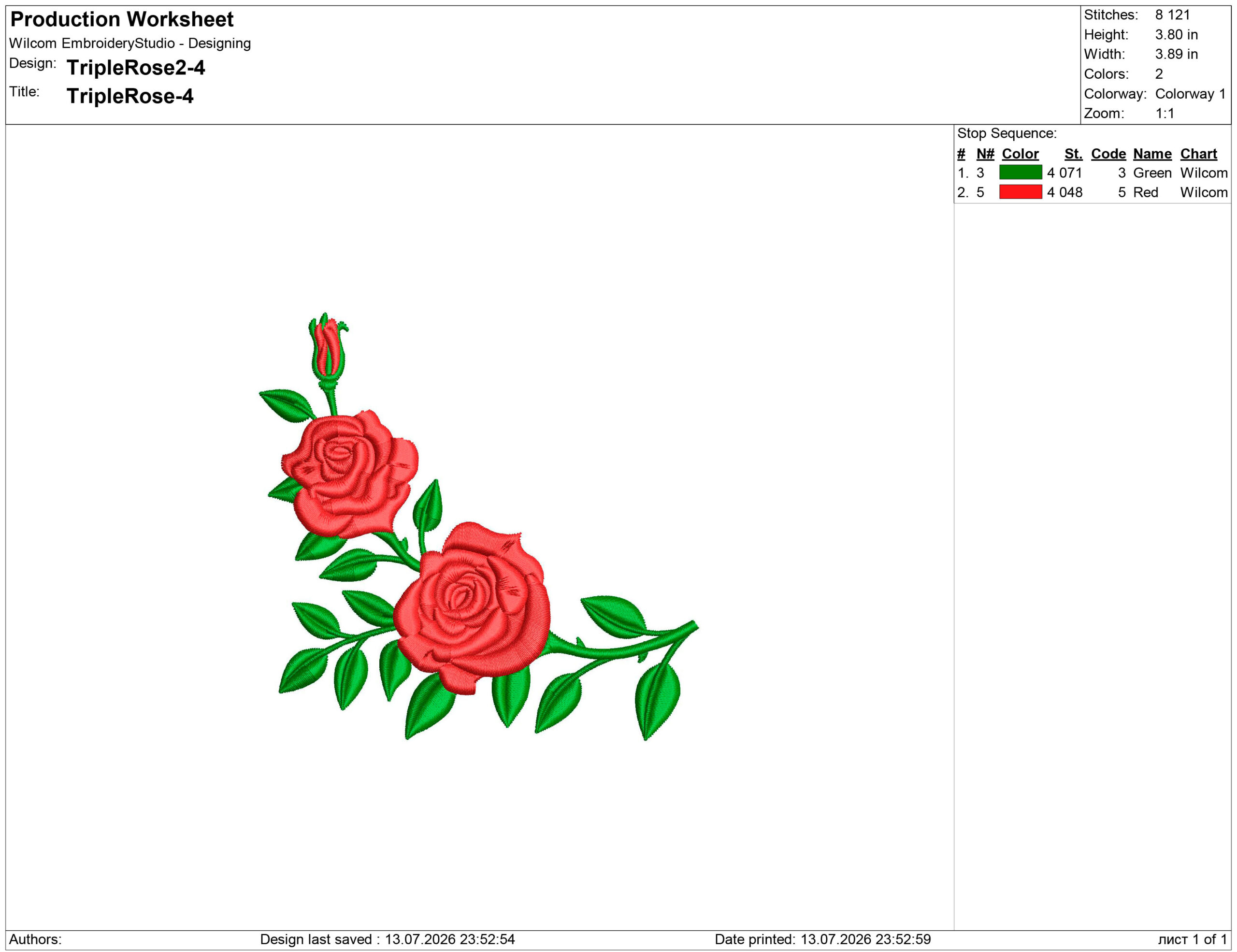Click the stitches value "8 121"
The width and height of the screenshot is (1237, 952).
click(1172, 14)
